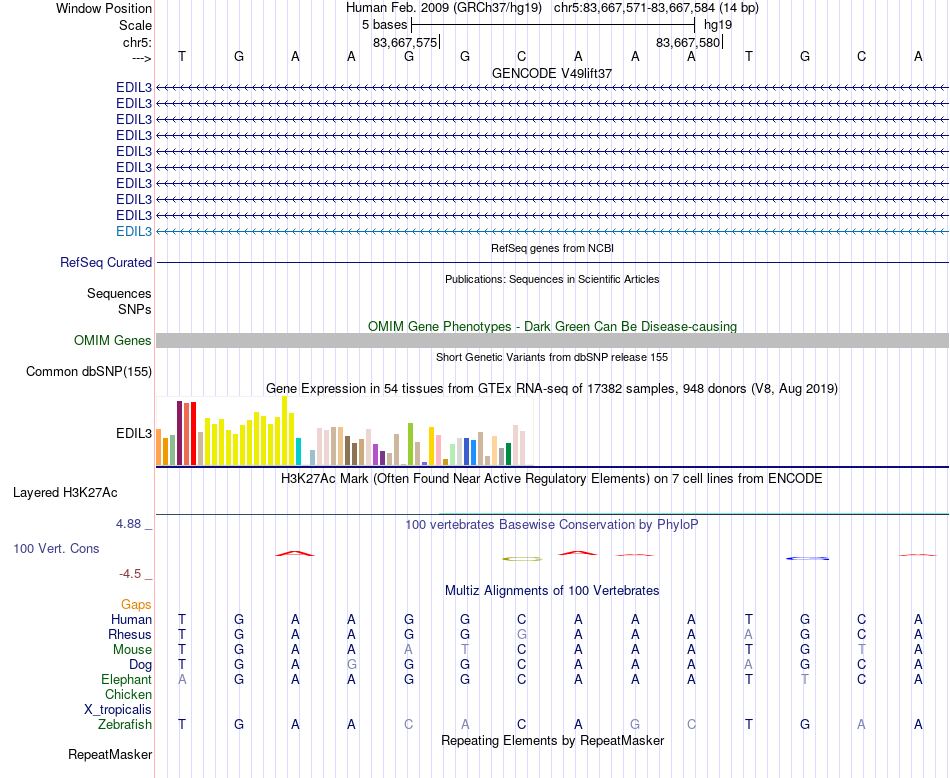Select the Human alignment row label
Viewport: 950px width, 778px height.
131,619
